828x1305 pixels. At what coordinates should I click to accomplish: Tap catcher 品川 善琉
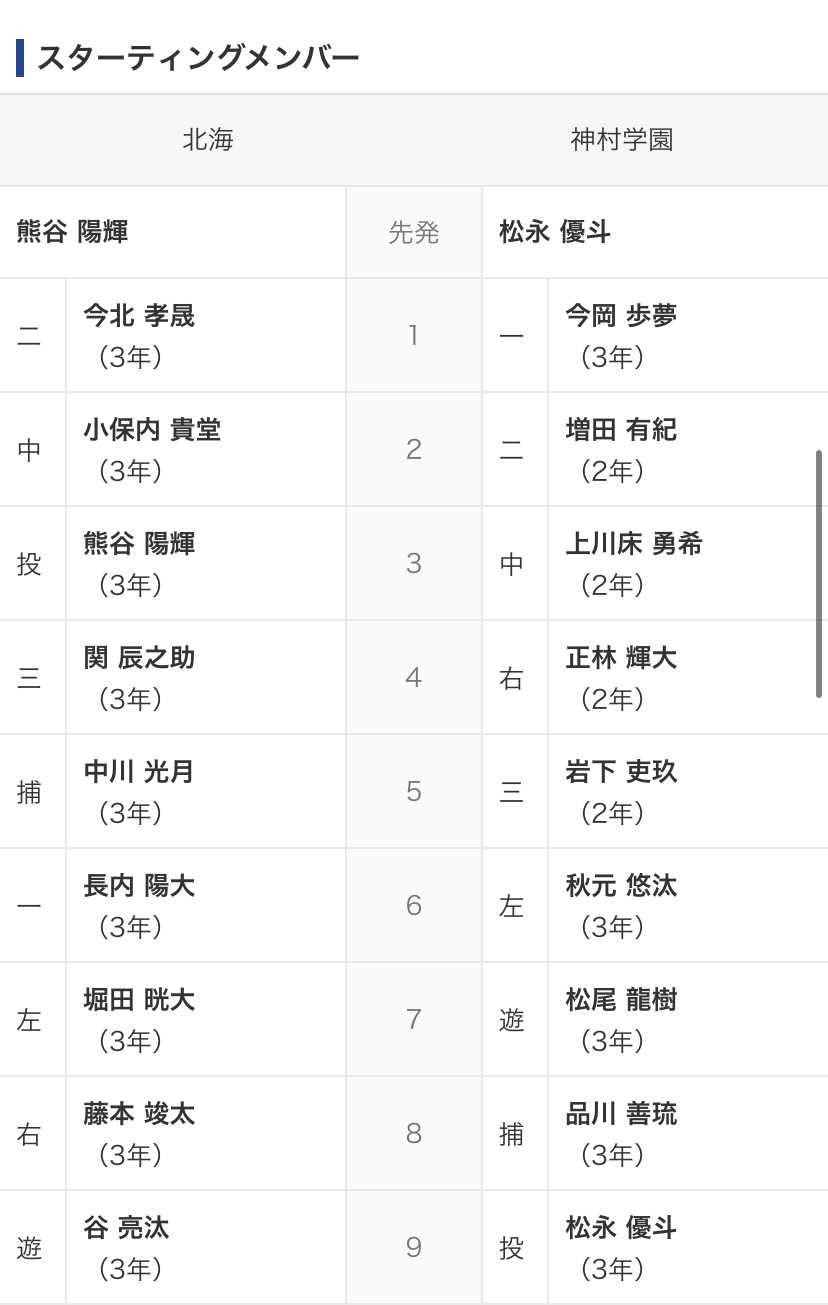click(621, 1114)
